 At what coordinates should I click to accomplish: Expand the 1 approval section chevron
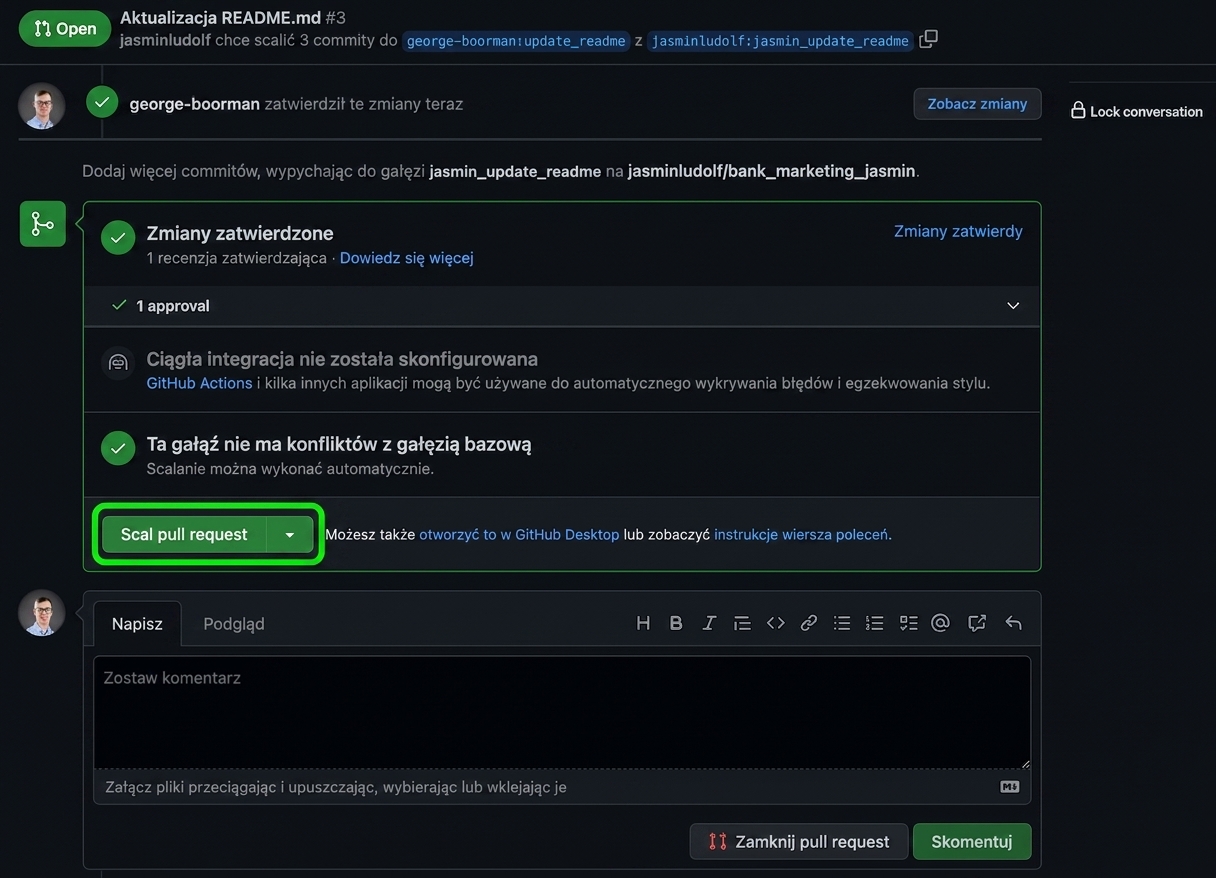click(1013, 306)
